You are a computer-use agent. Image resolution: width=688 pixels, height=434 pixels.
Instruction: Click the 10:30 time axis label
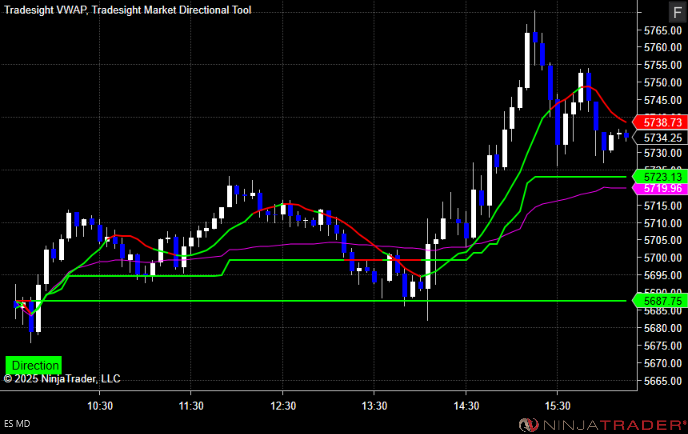[100, 406]
